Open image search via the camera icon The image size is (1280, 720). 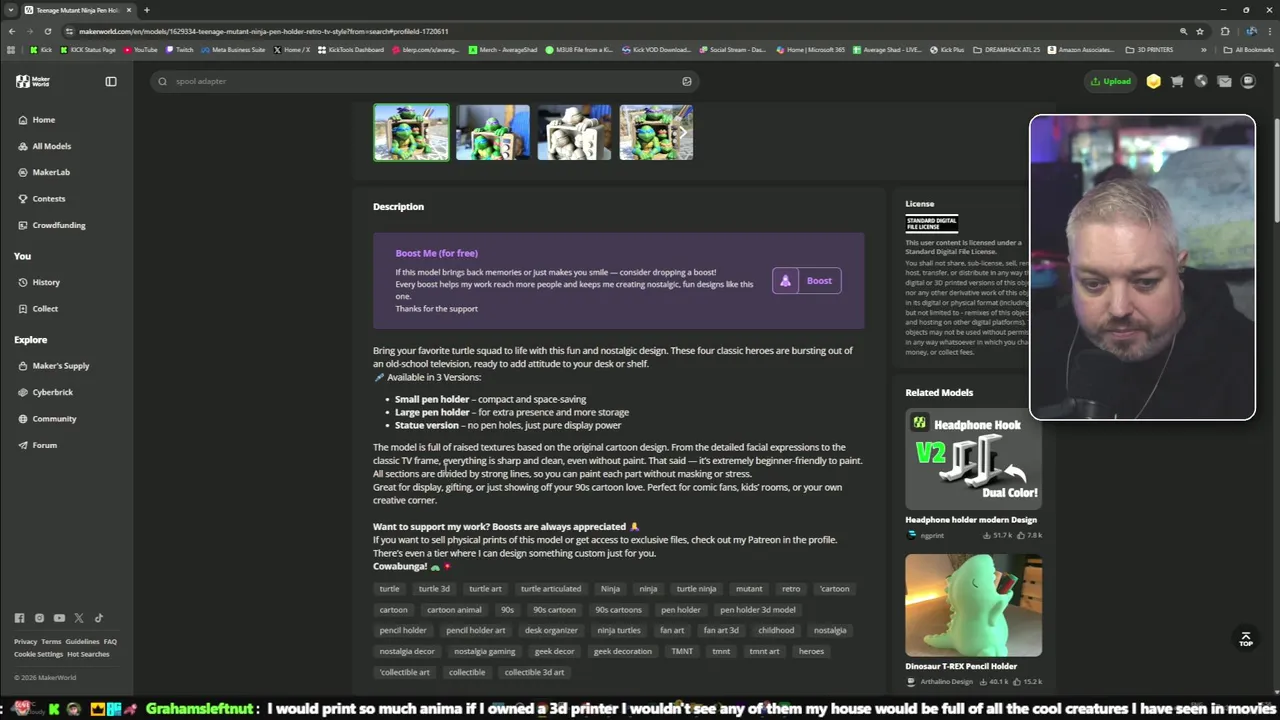(x=686, y=81)
